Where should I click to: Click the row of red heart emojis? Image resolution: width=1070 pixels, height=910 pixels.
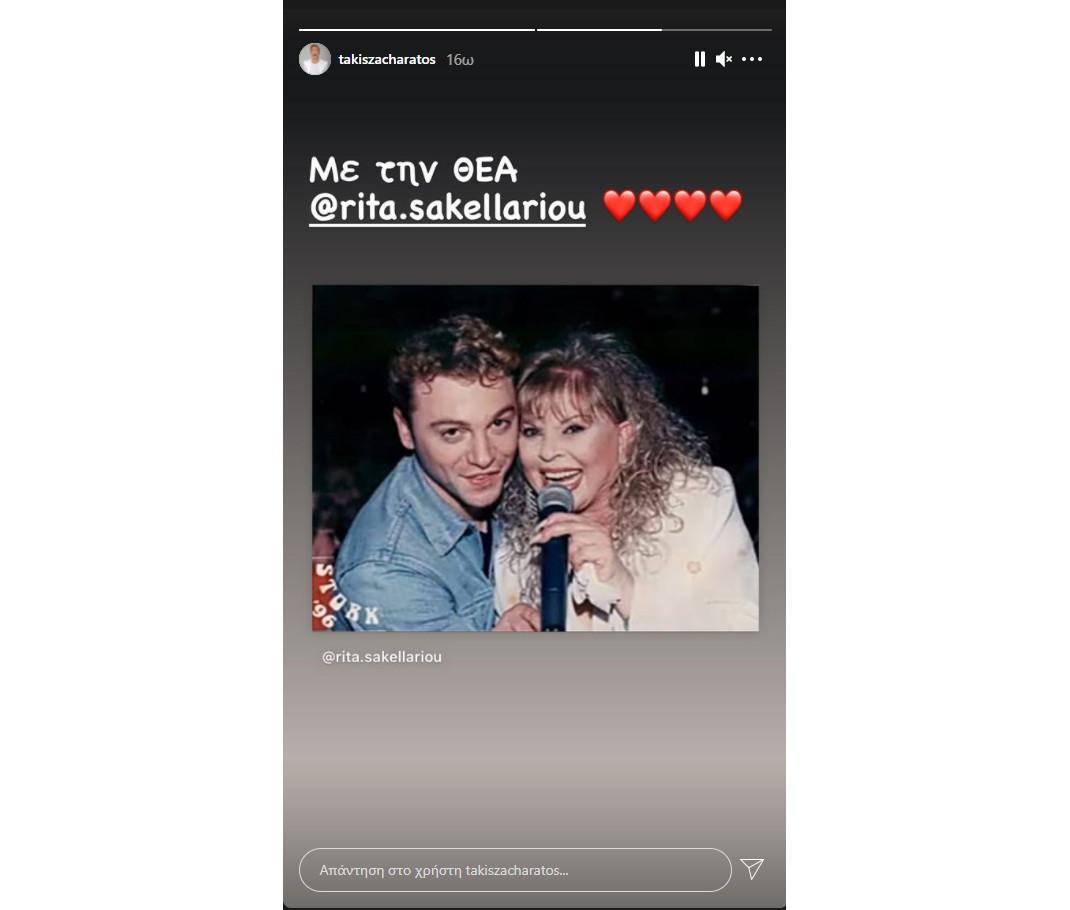(x=673, y=205)
